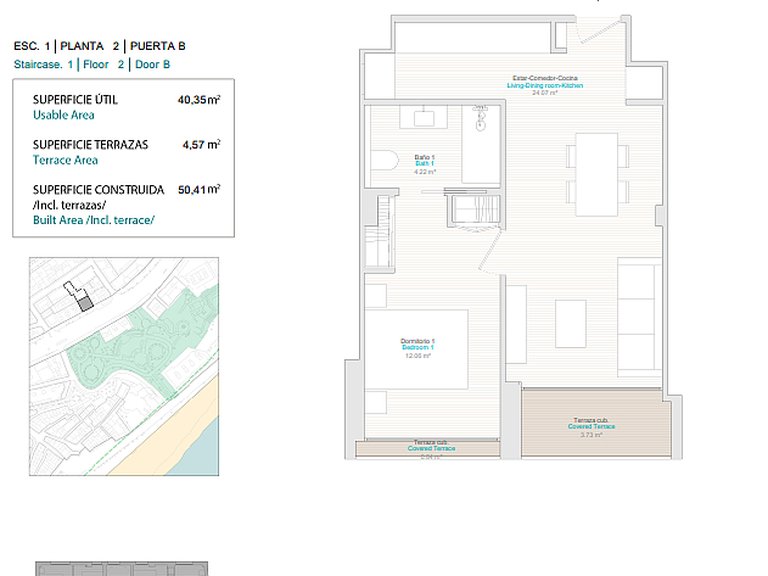Click the 'Terrace Area' text

coord(65,160)
